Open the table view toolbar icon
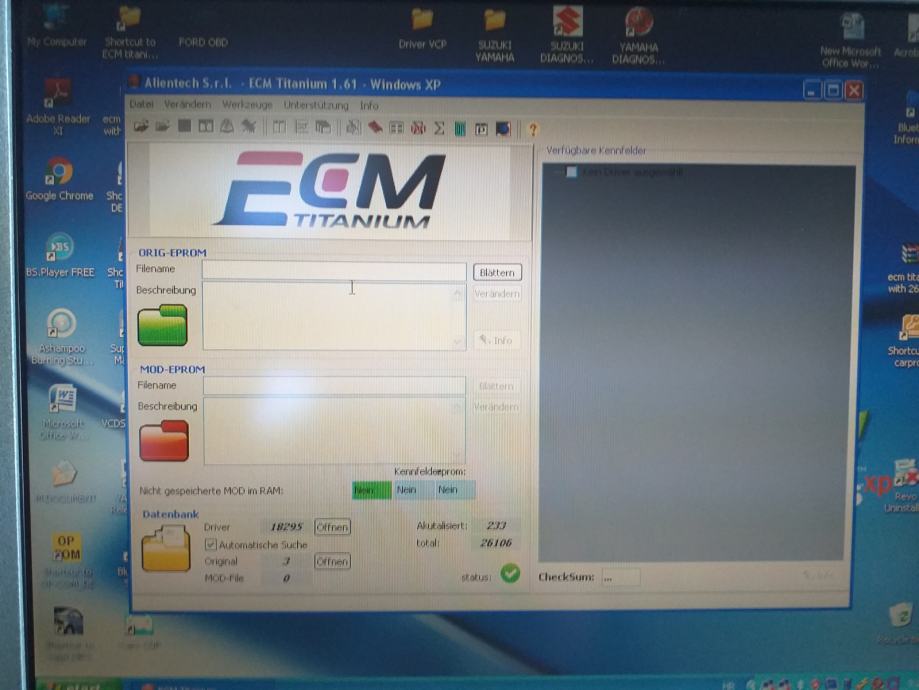The height and width of the screenshot is (690, 919). click(x=396, y=127)
